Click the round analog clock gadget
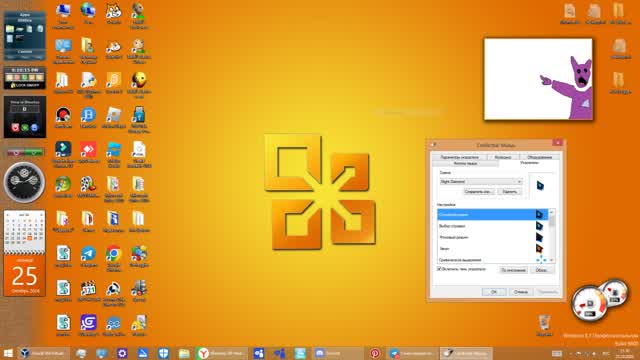 coord(24,182)
